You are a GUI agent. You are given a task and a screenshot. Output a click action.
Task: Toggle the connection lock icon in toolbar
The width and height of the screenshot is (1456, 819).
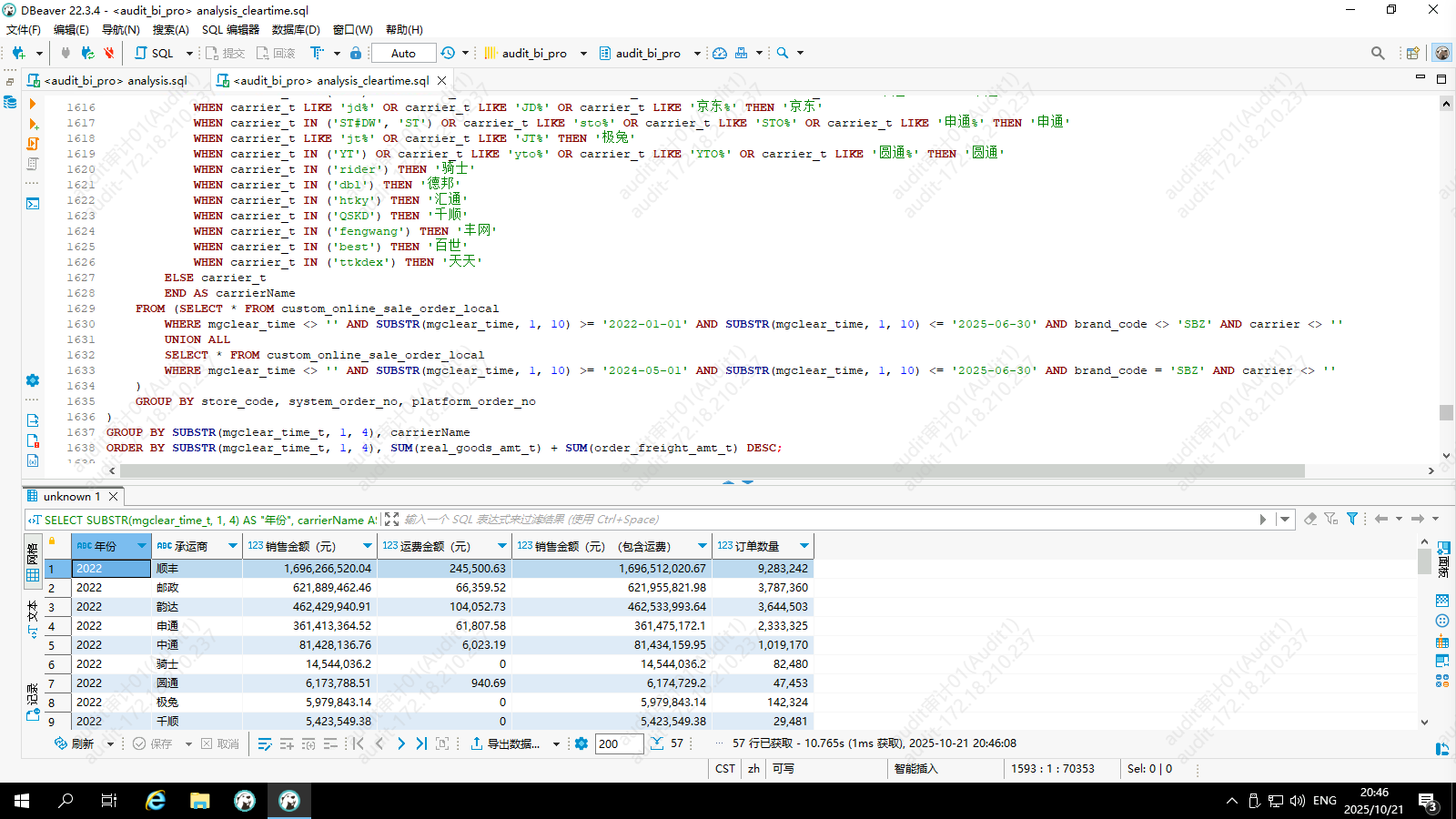point(356,53)
